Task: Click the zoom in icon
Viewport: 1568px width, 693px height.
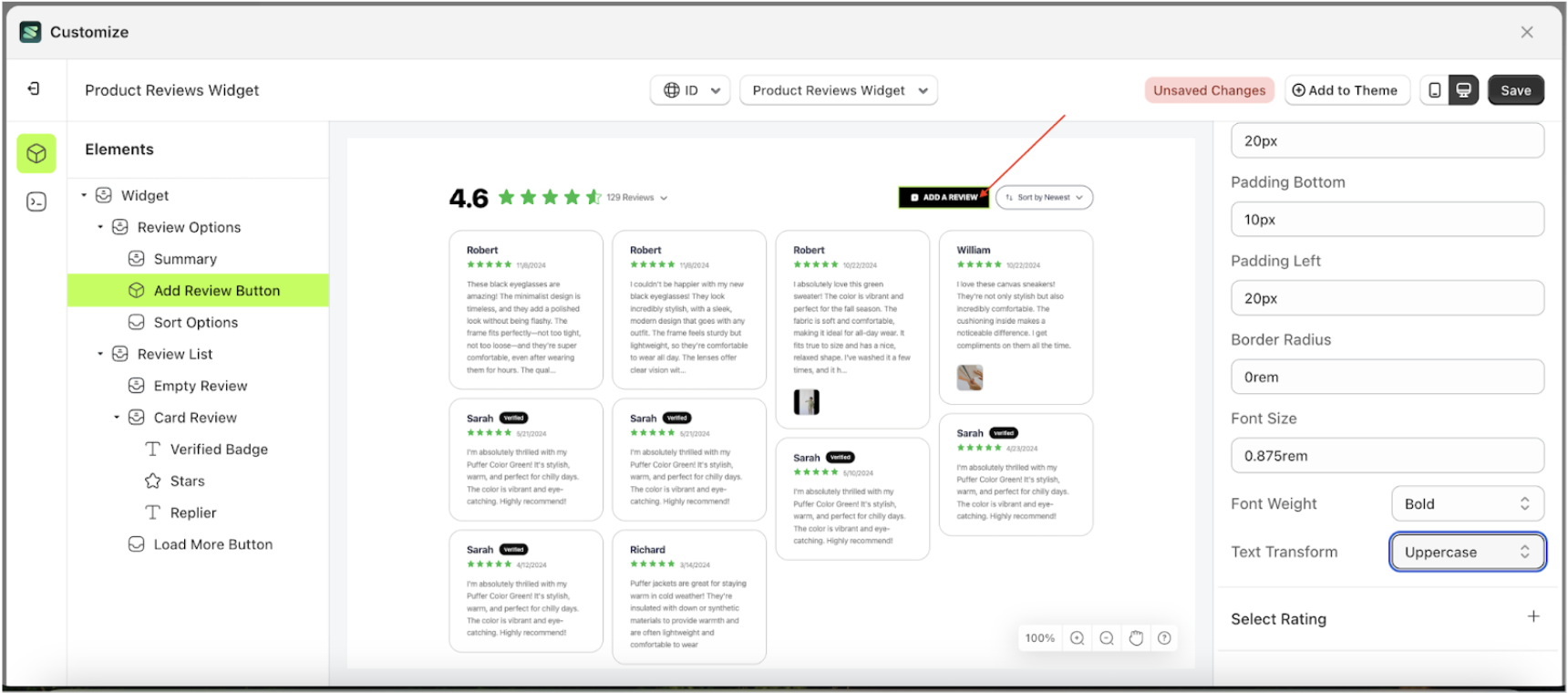Action: (1077, 638)
